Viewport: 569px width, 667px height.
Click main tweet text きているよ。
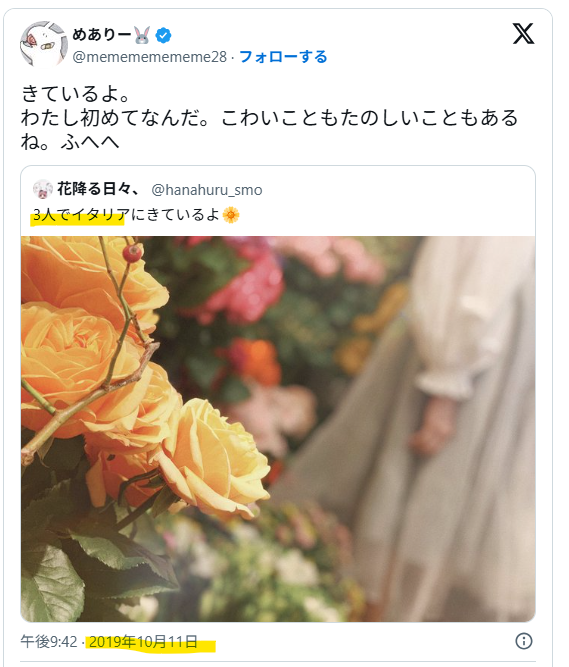coord(75,94)
